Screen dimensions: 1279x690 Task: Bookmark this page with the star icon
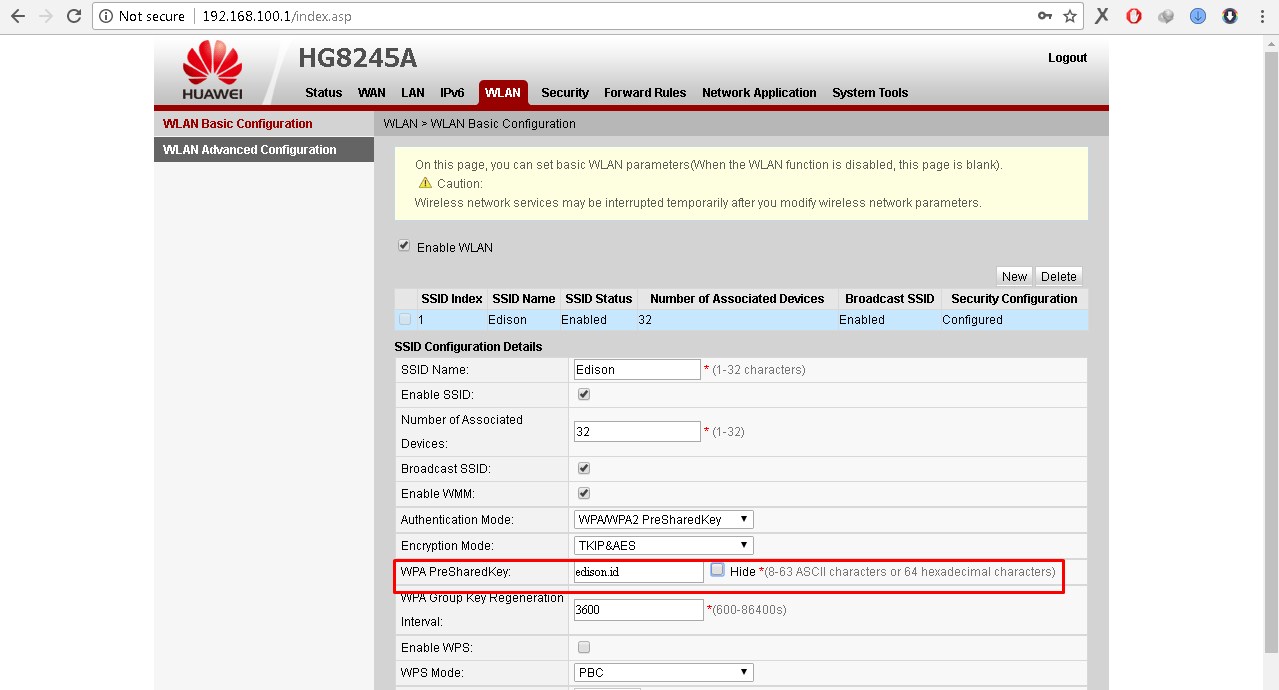(x=1071, y=16)
